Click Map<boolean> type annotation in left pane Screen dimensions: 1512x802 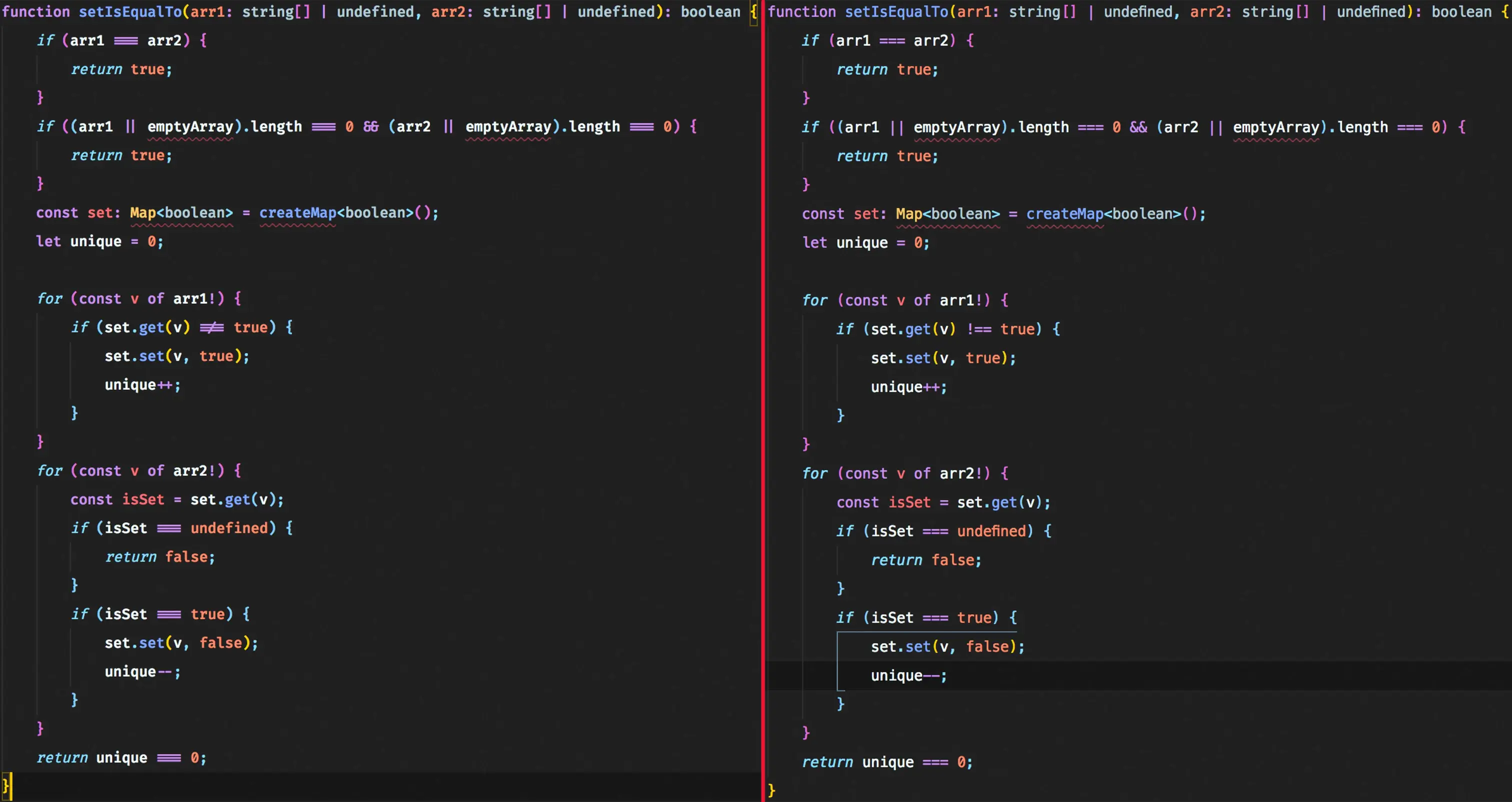(x=181, y=213)
